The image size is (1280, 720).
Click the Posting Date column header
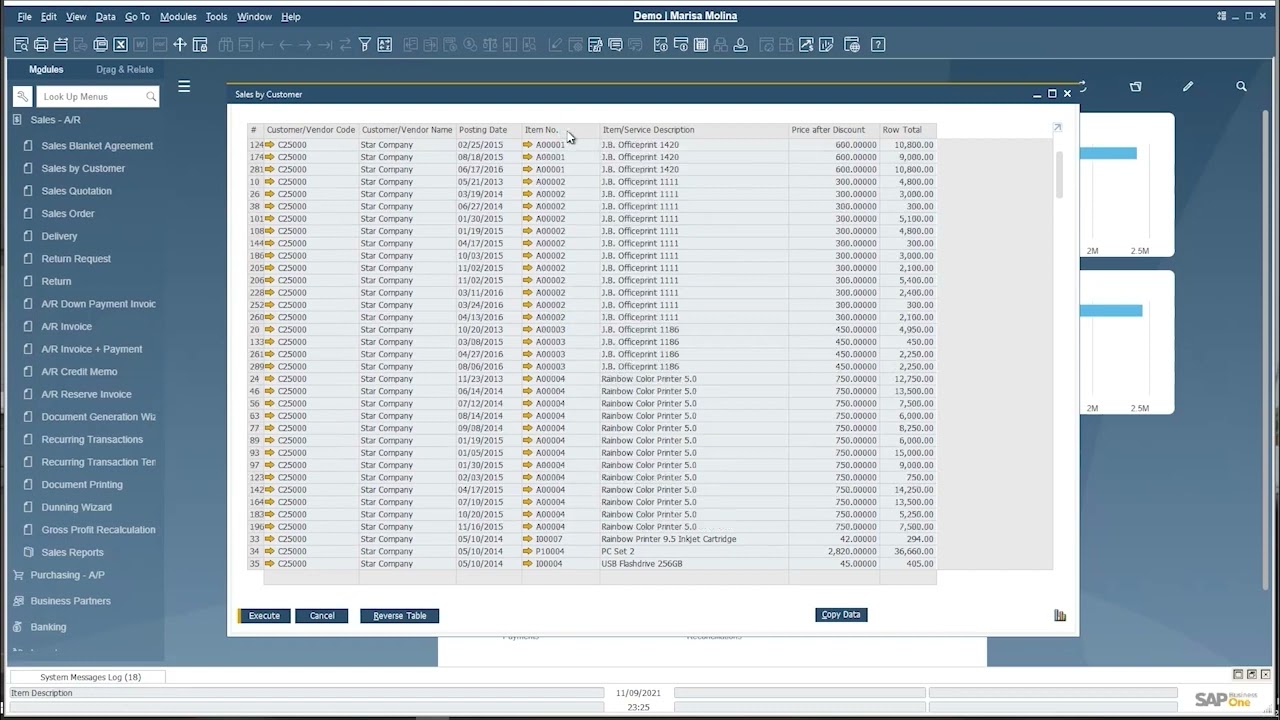[488, 130]
